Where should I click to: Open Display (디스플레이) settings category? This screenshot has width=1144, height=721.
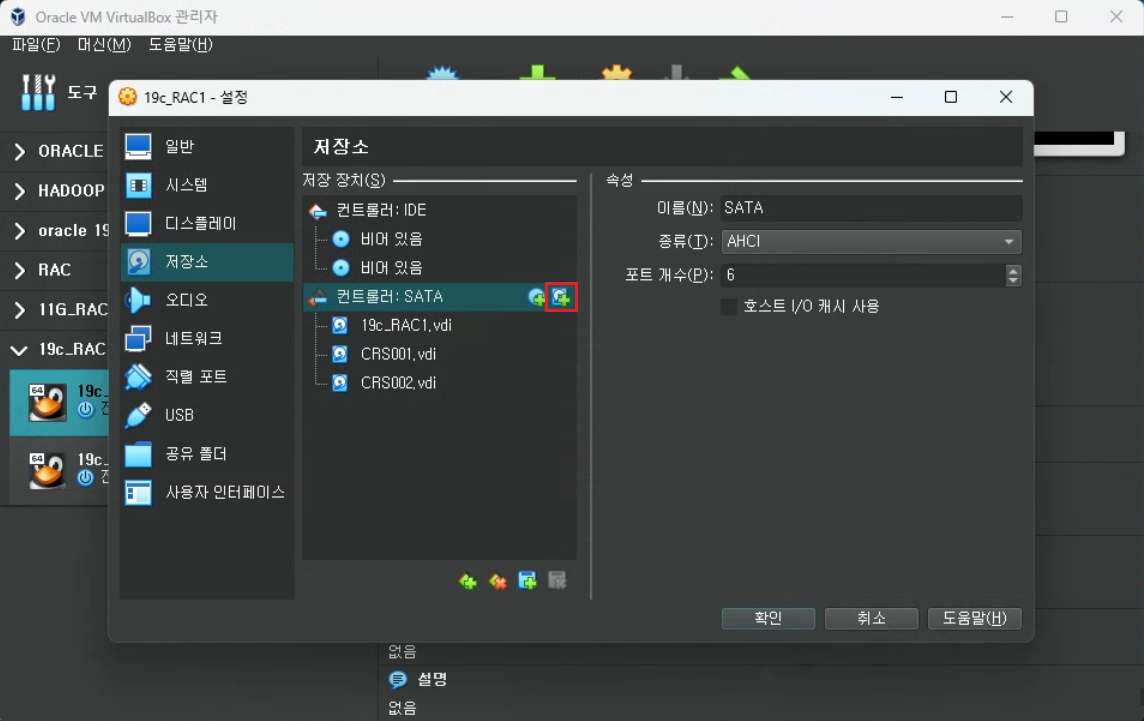point(207,223)
